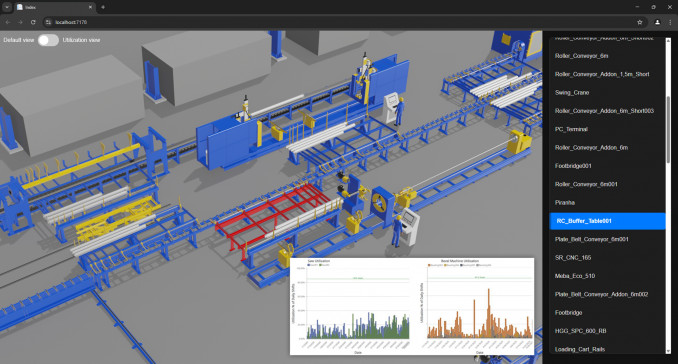Bookmark the page with the star icon
The image size is (678, 364).
click(640, 22)
